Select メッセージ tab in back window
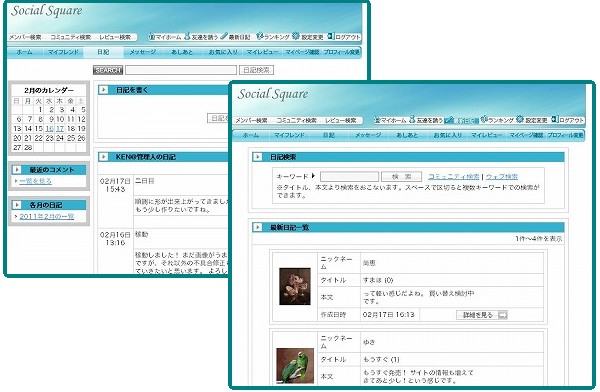600x392 pixels. (143, 52)
